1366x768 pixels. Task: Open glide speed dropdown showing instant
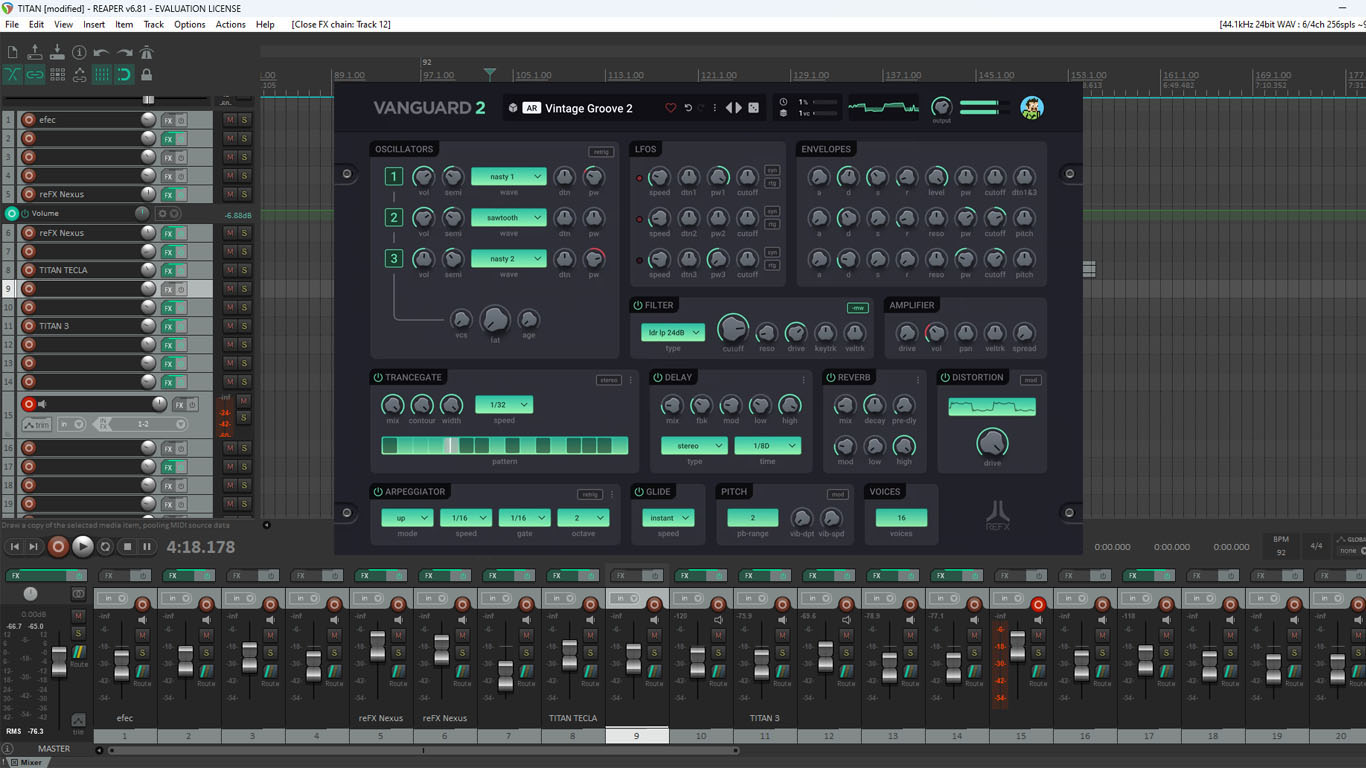tap(668, 518)
